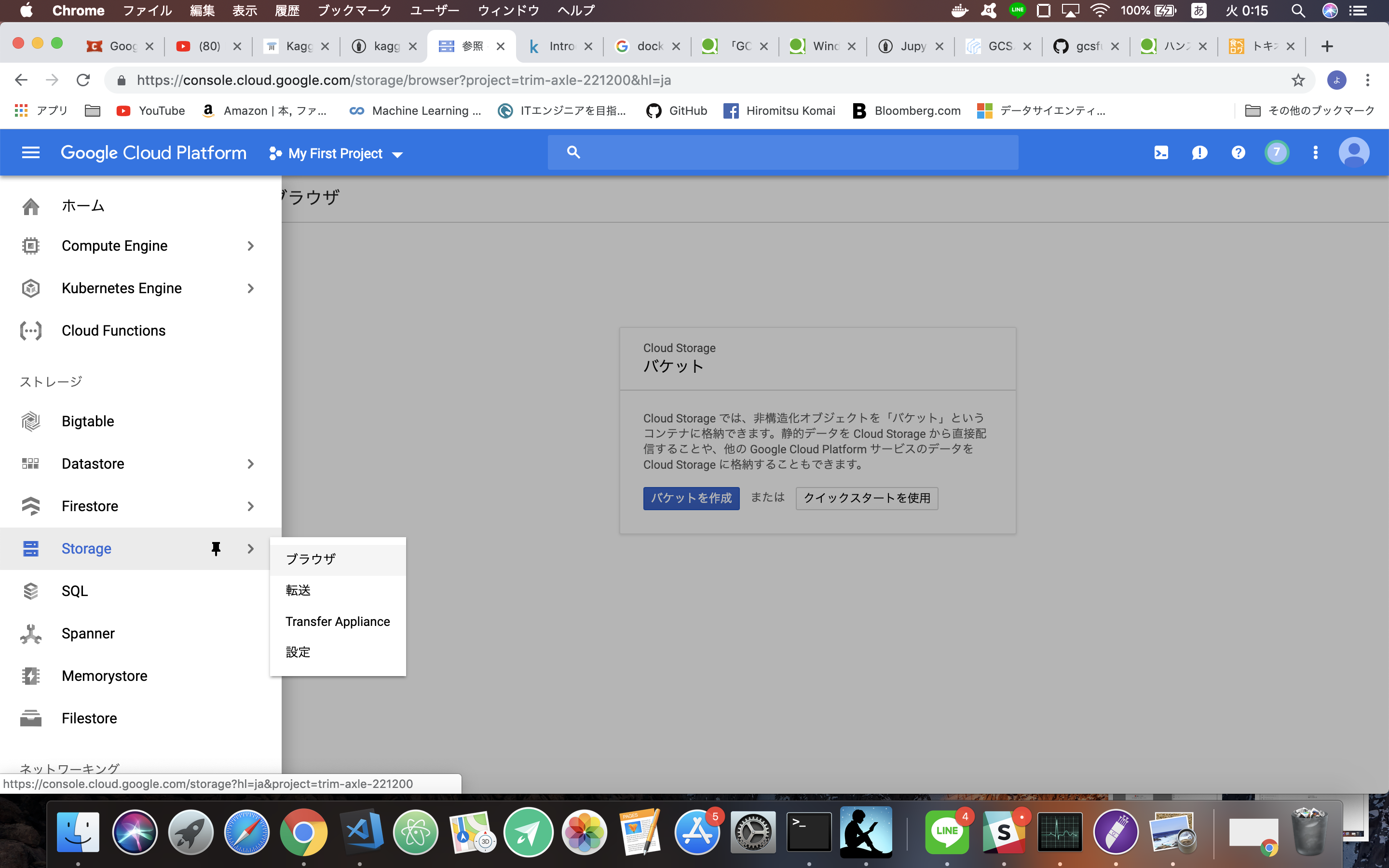
Task: Expand the Kubernetes Engine submenu chevron
Action: tap(250, 288)
